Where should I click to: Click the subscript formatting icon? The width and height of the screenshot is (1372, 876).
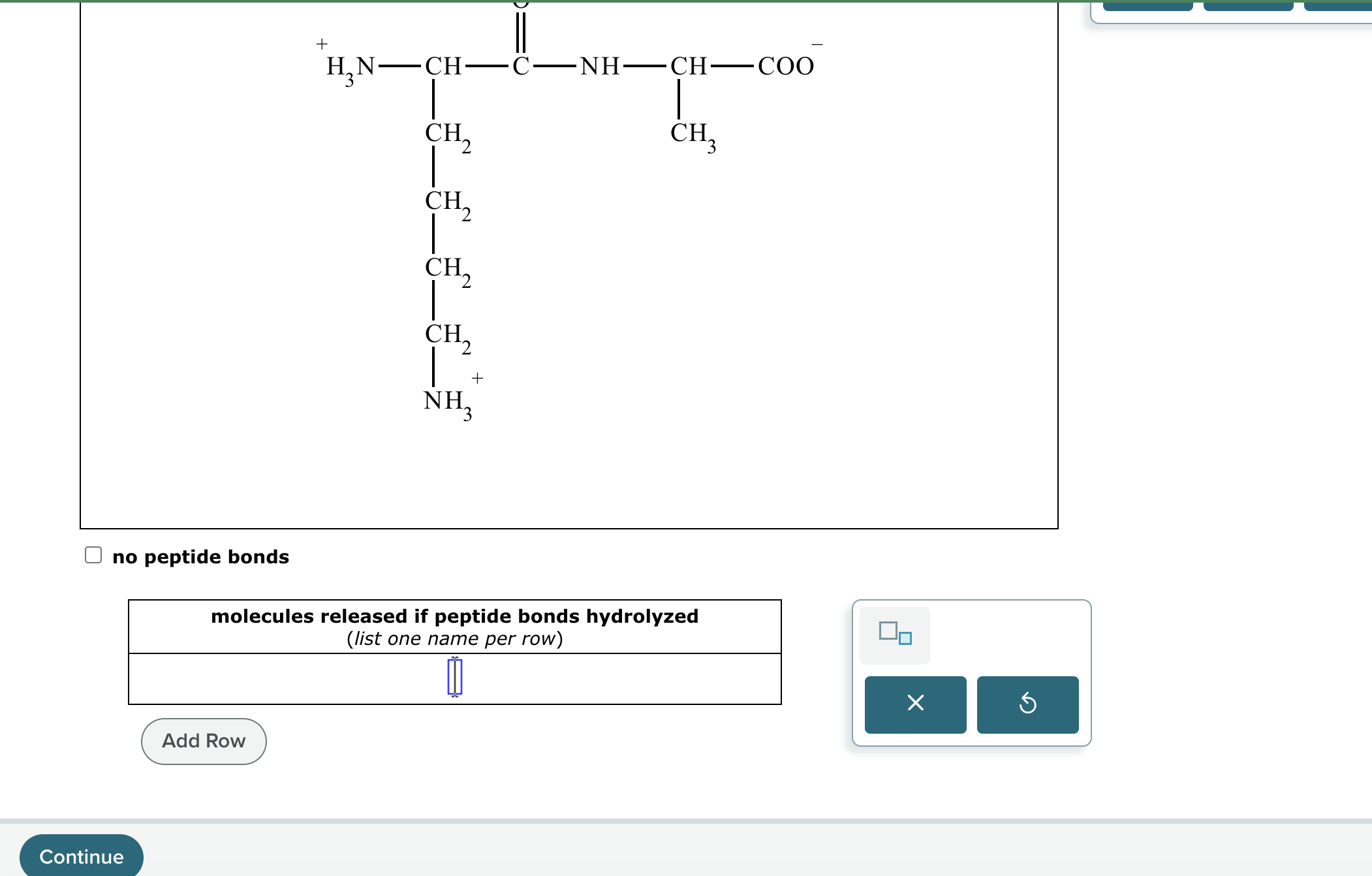tap(894, 634)
